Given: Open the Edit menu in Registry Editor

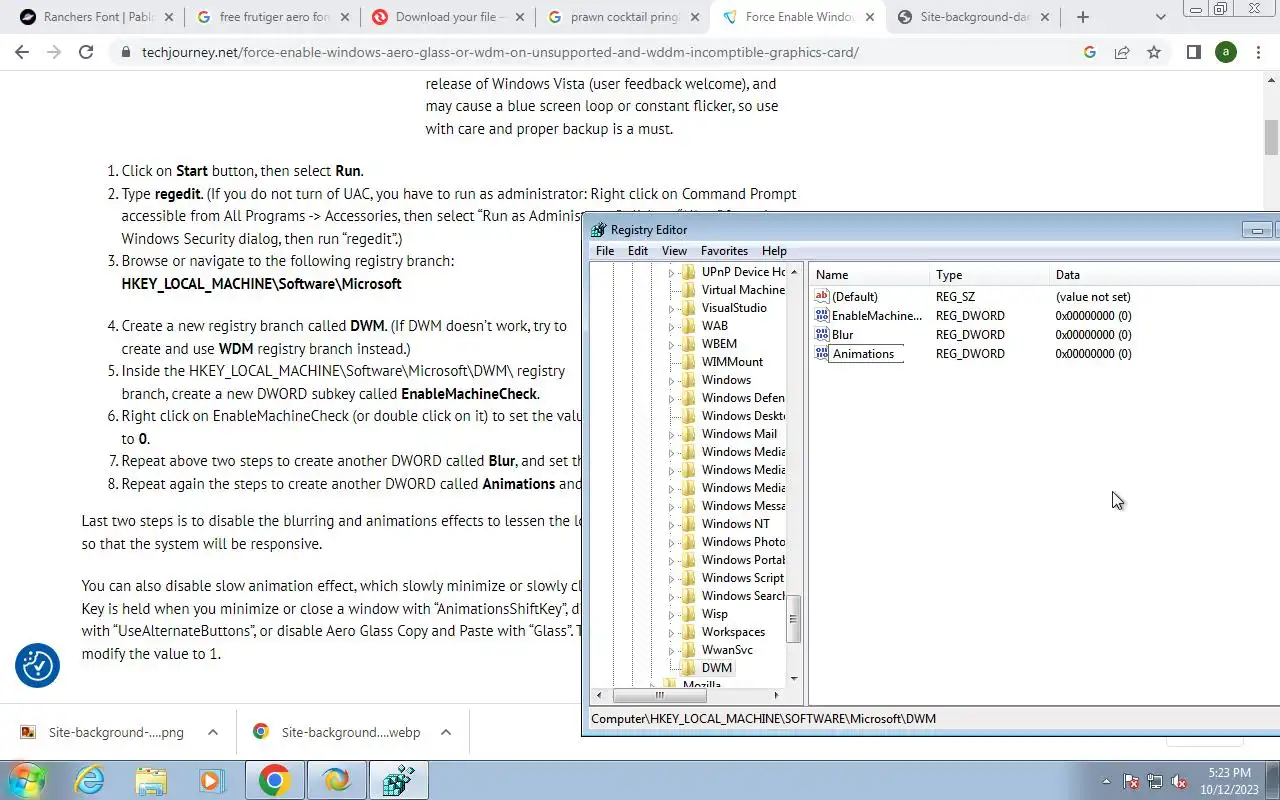Looking at the screenshot, I should tap(638, 251).
